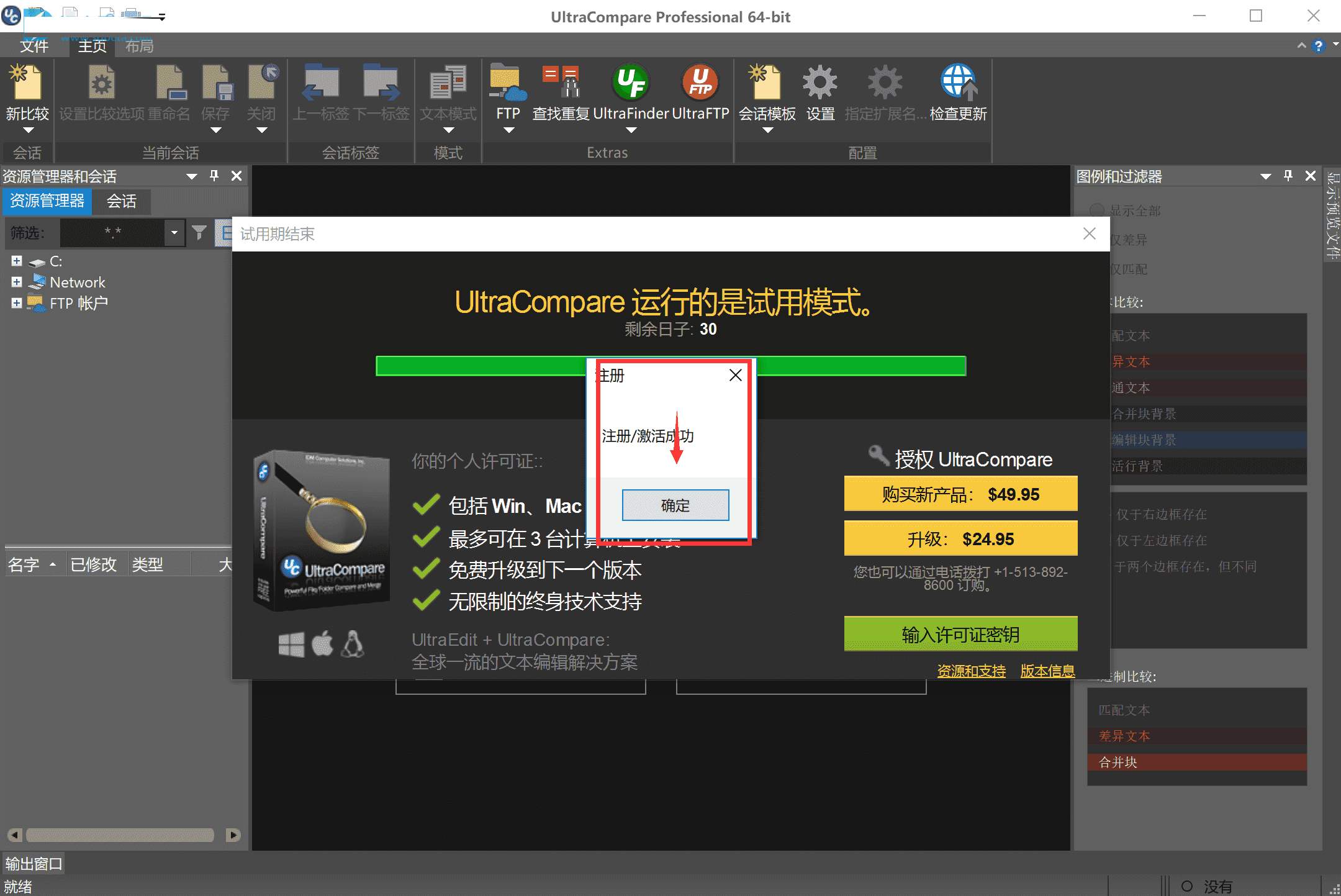Toggle the pin on 图例和过滤器 panel
Image resolution: width=1341 pixels, height=896 pixels.
coord(1288,176)
